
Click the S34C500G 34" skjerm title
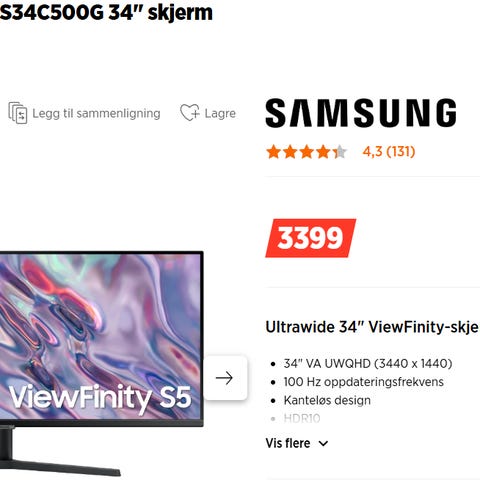click(106, 12)
